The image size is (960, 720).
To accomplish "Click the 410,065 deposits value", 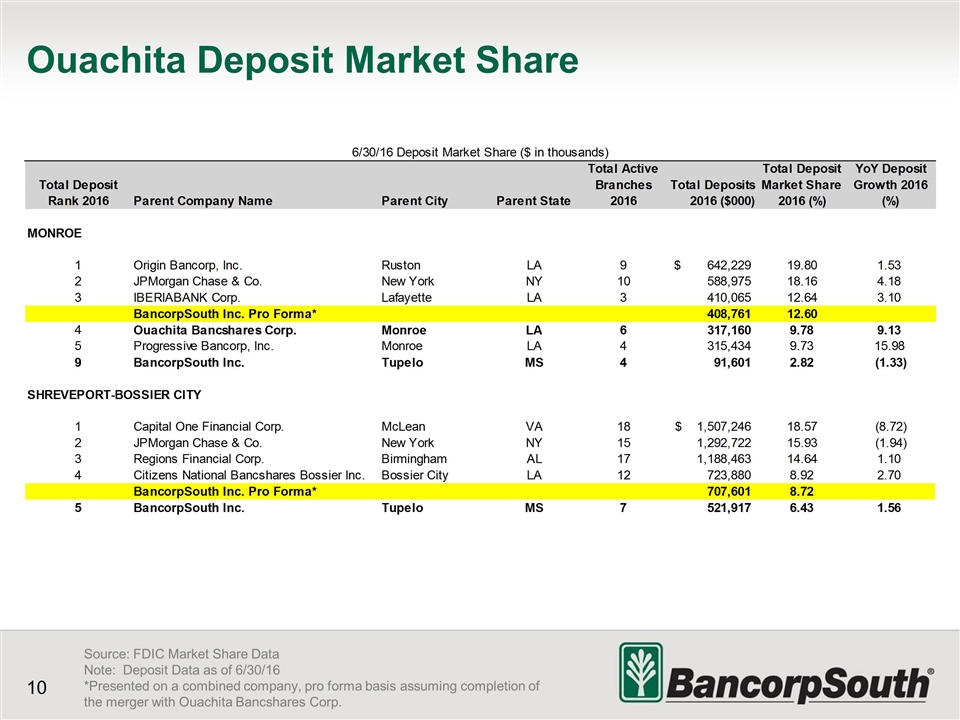I will (729, 298).
